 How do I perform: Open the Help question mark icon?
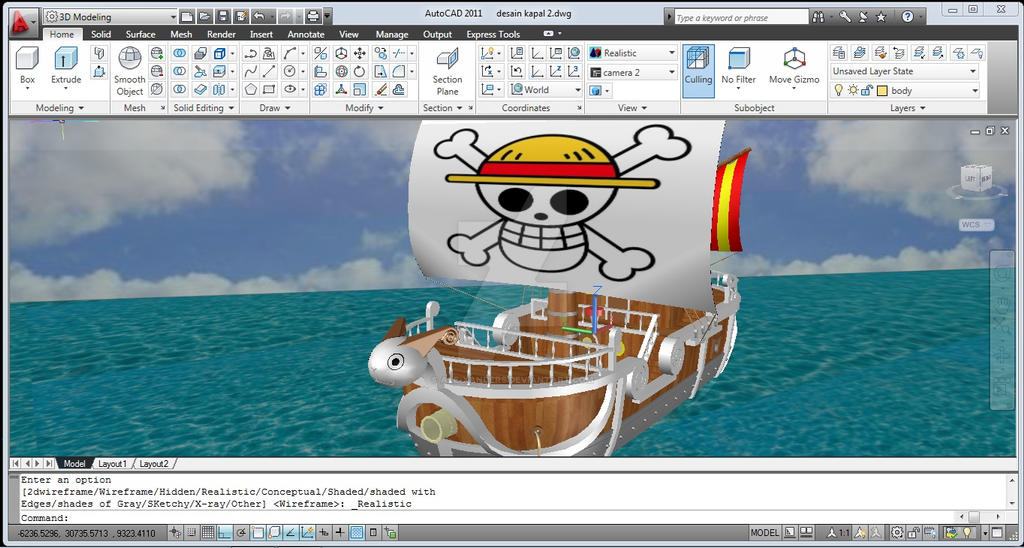coord(908,18)
